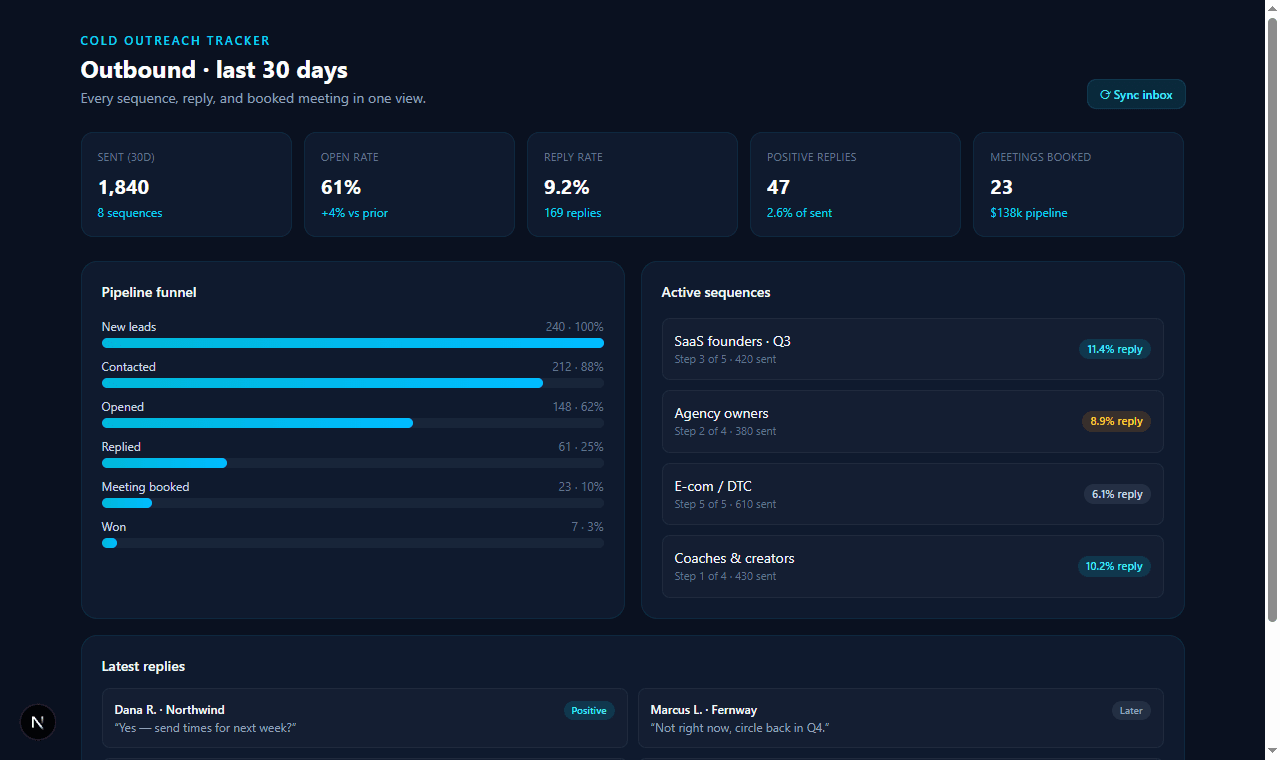This screenshot has width=1280, height=760.
Task: Click the Later tag on Marcus's reply
Action: [x=1131, y=711]
